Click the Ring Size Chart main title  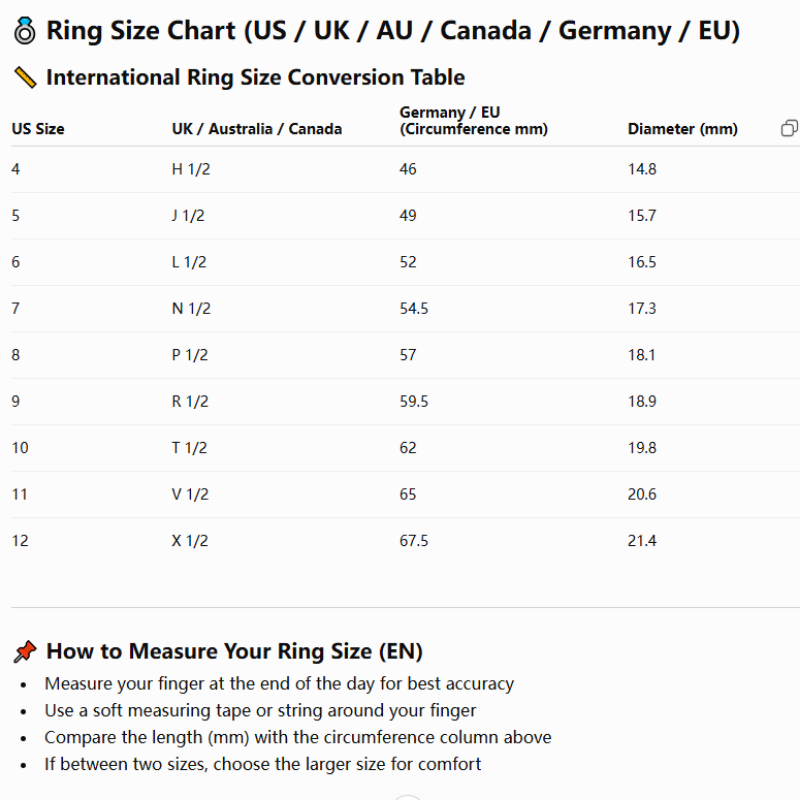393,31
